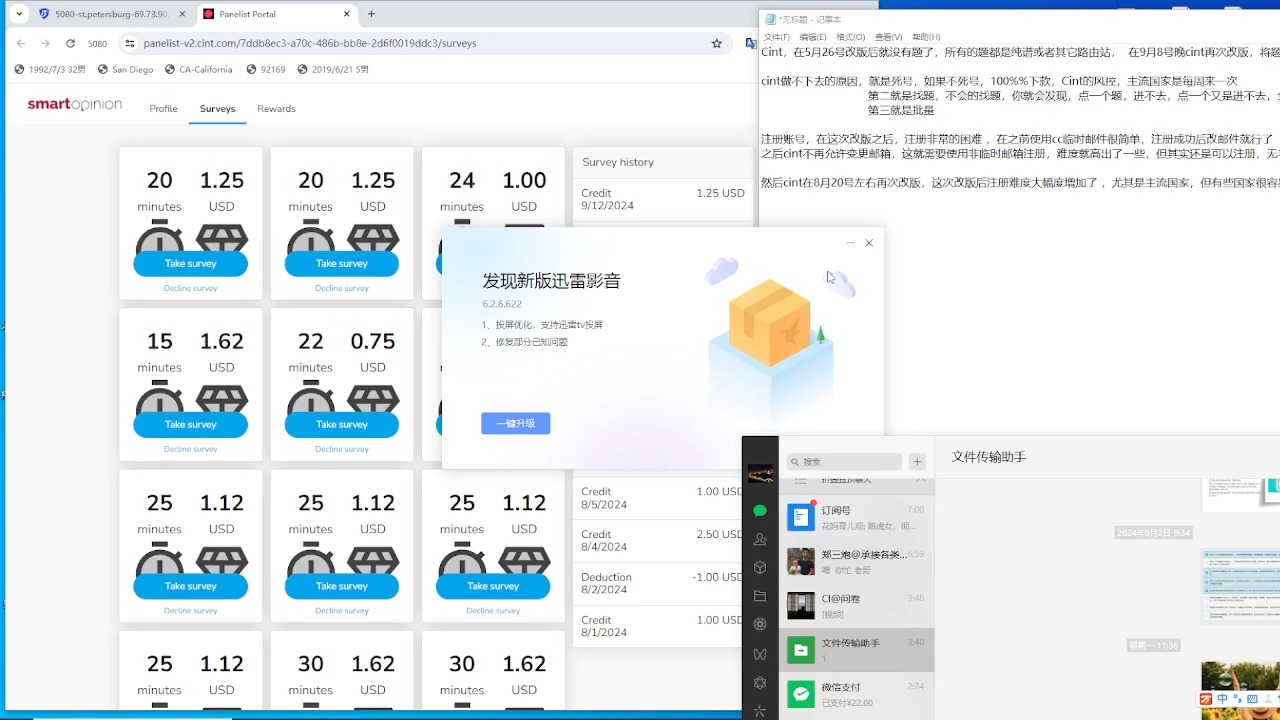1280x720 pixels.
Task: Take the 22-minute 0.75 USD survey
Action: (341, 424)
